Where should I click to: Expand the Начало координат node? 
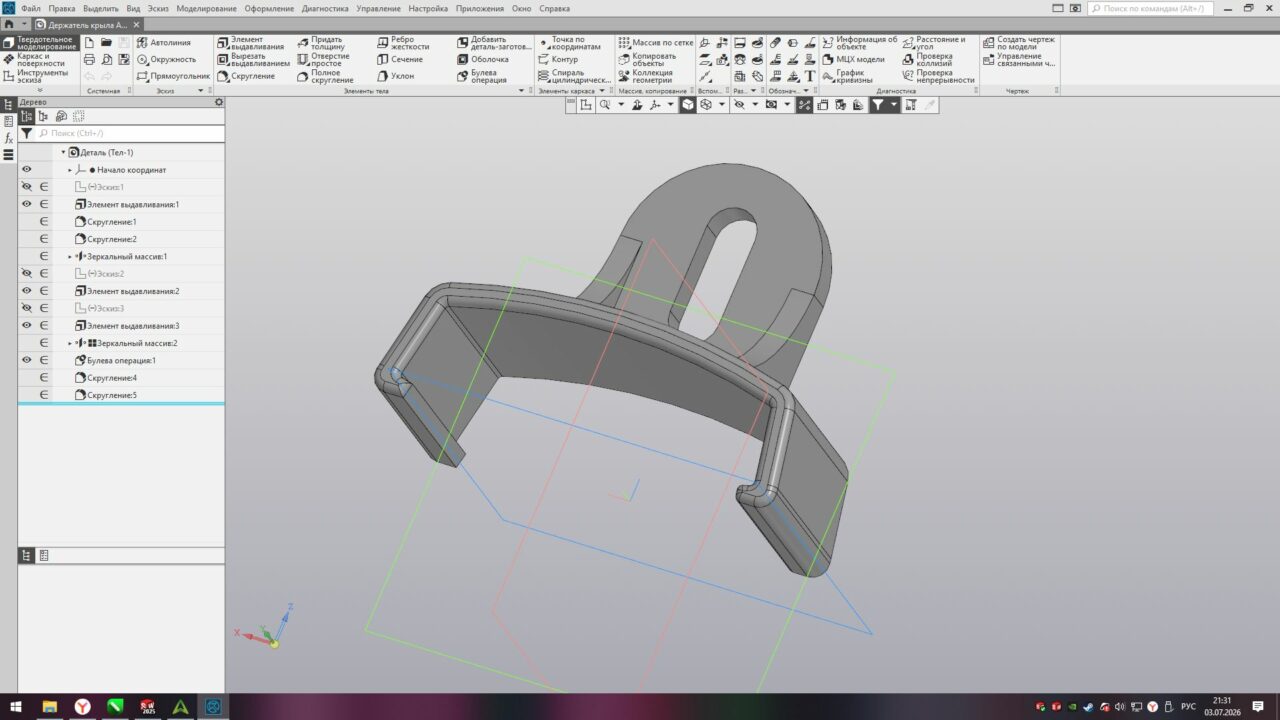(70, 170)
